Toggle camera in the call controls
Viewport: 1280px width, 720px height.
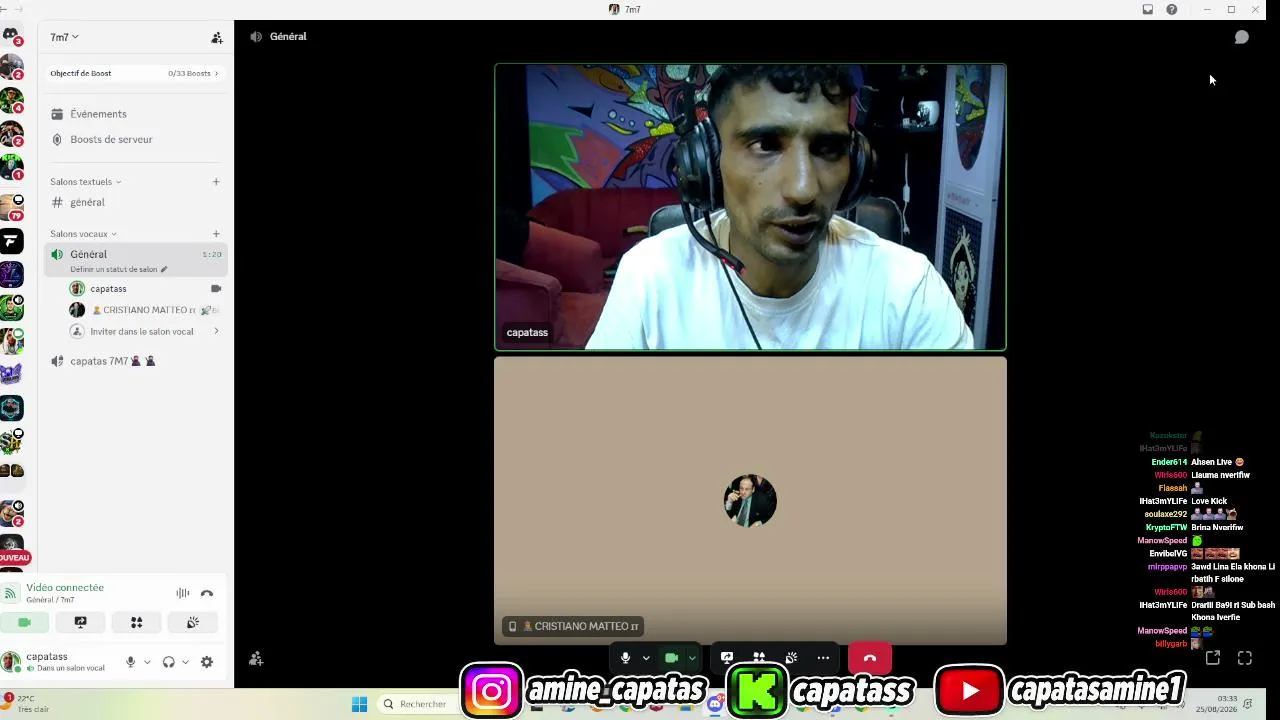pyautogui.click(x=671, y=658)
